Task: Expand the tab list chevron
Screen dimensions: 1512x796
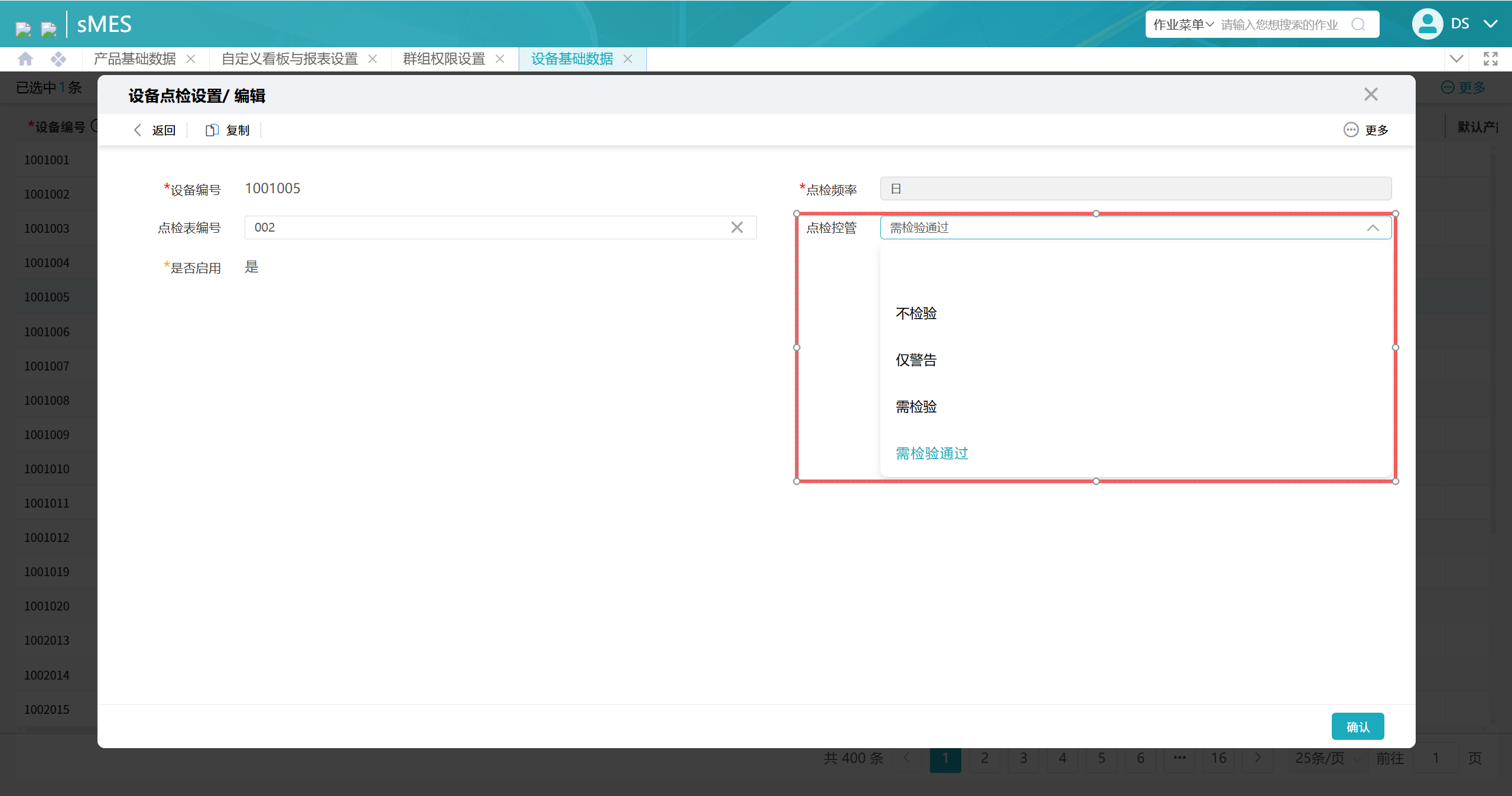Action: (1456, 59)
